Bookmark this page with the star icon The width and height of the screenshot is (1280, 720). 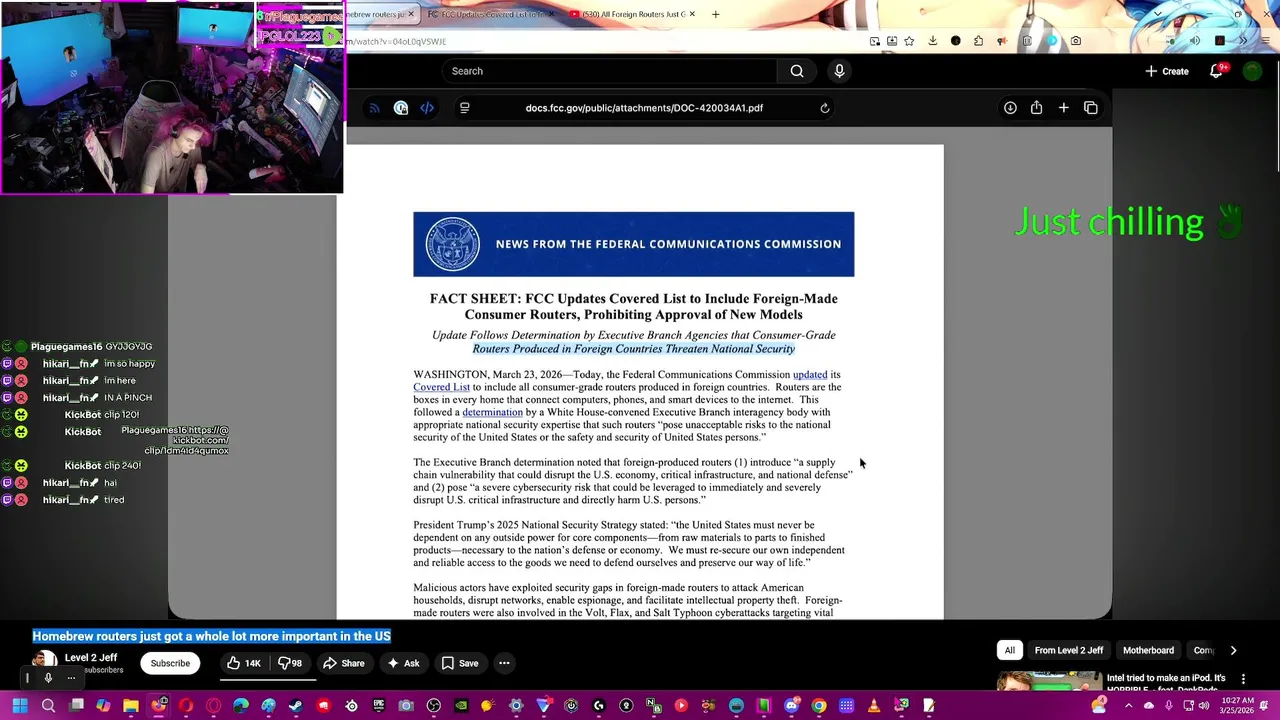coord(909,41)
